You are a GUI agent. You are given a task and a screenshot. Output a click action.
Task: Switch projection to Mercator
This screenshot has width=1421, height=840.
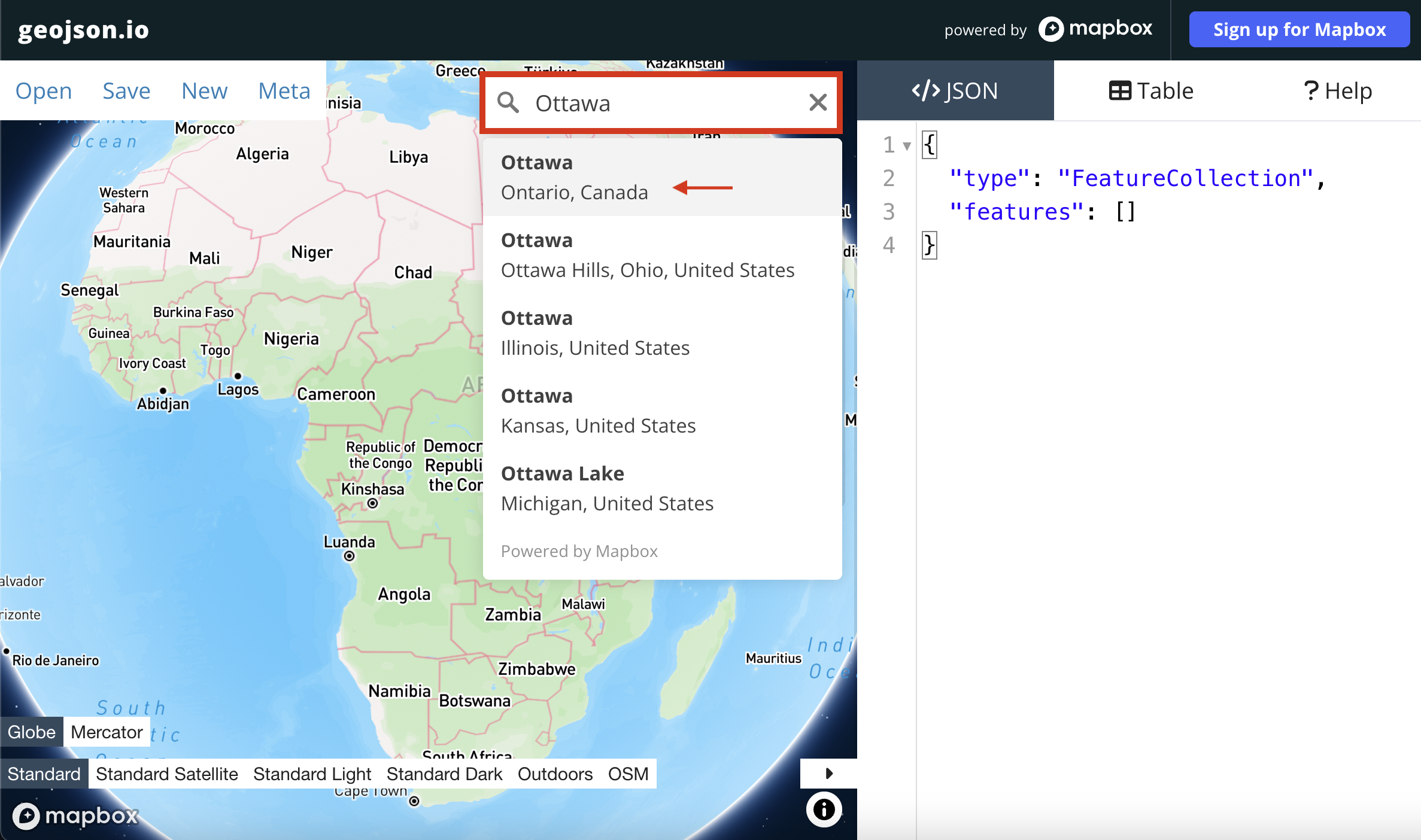coord(107,732)
